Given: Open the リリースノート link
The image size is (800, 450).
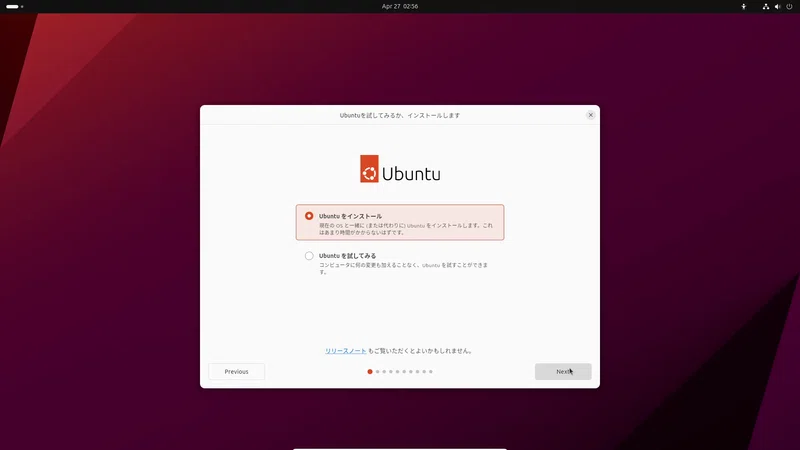Looking at the screenshot, I should point(345,351).
